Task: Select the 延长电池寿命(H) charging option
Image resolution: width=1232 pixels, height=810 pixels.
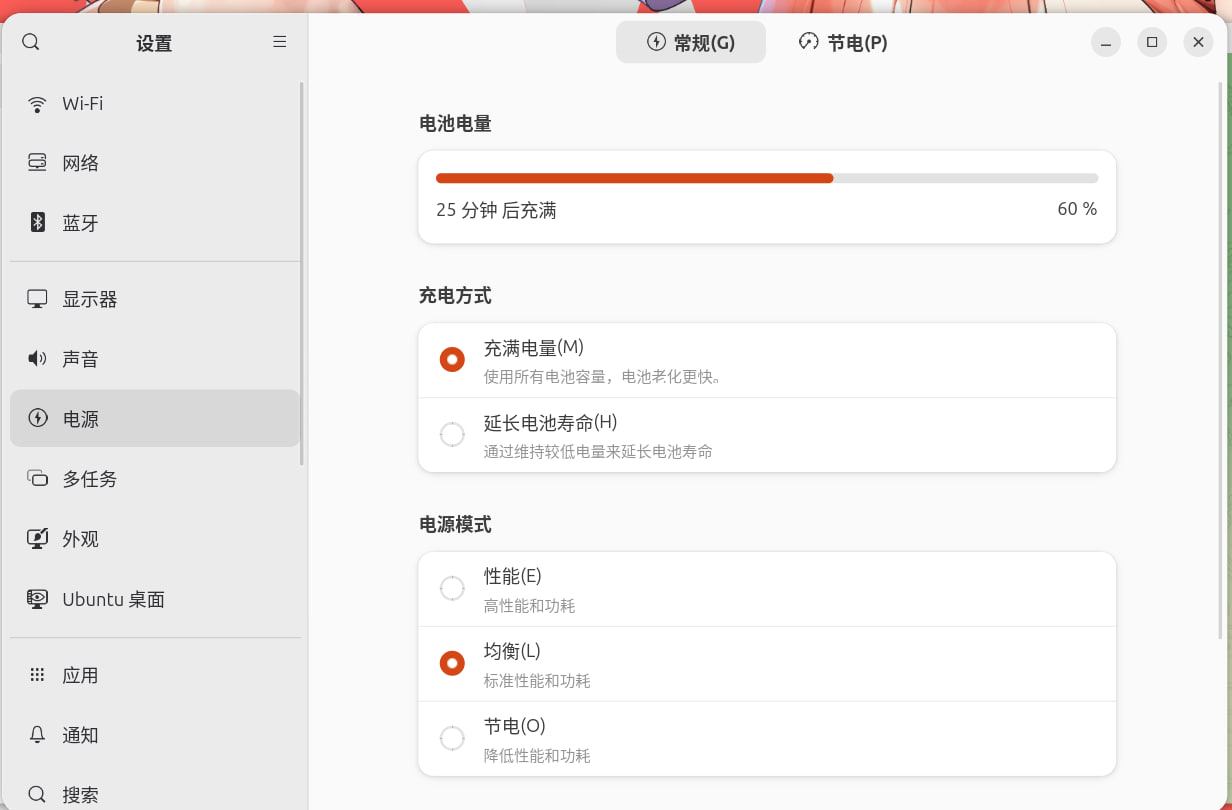Action: click(x=767, y=435)
